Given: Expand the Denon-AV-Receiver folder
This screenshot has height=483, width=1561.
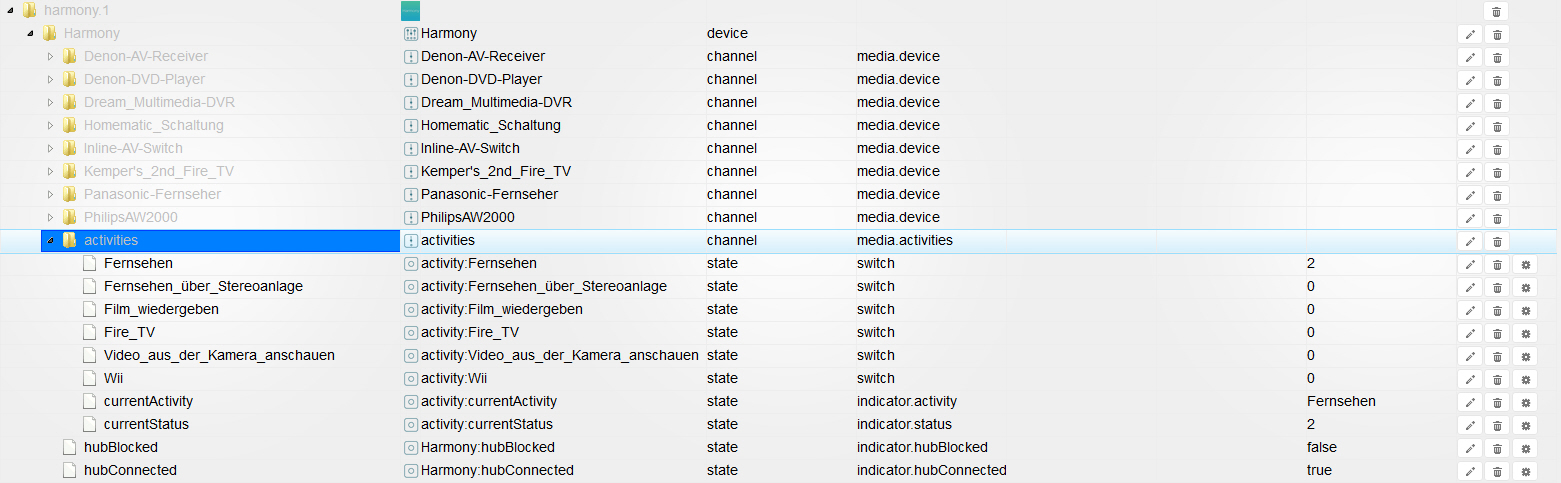Looking at the screenshot, I should [51, 56].
